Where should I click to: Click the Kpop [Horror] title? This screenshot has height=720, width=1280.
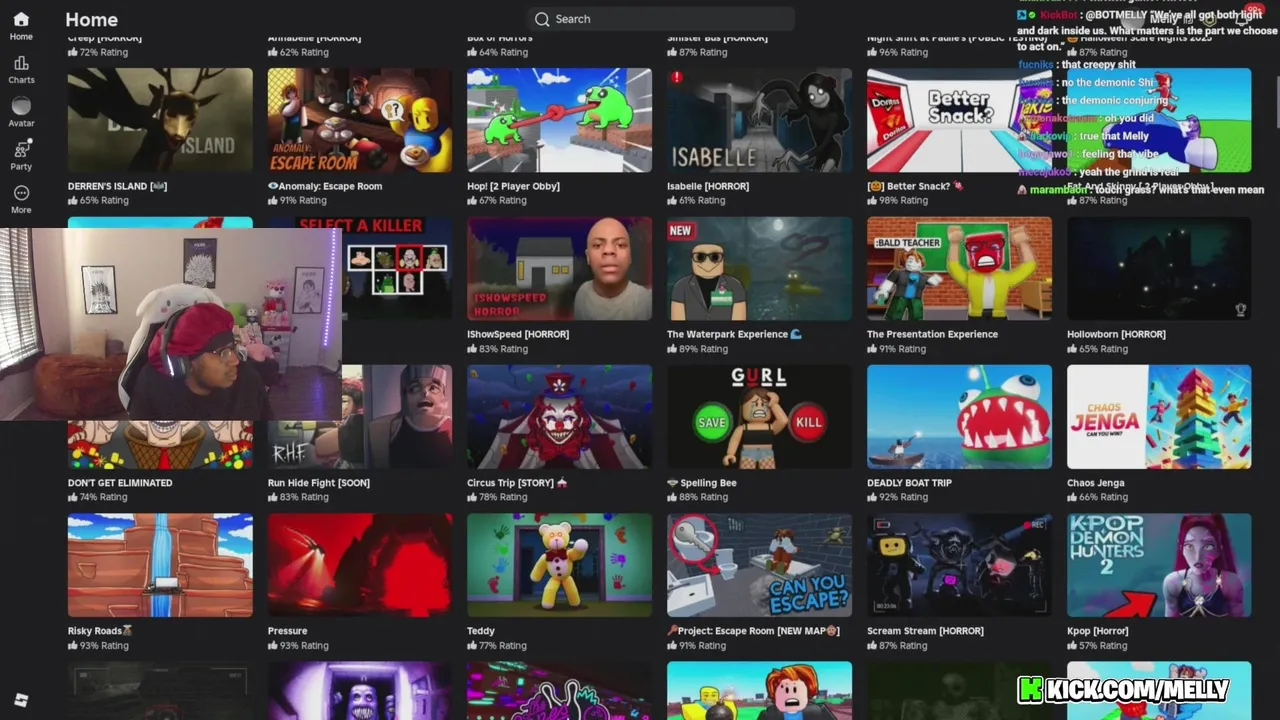tap(1098, 631)
